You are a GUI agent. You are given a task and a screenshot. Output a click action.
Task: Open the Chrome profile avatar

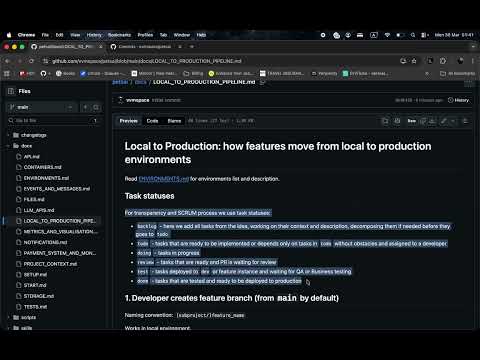(460, 61)
